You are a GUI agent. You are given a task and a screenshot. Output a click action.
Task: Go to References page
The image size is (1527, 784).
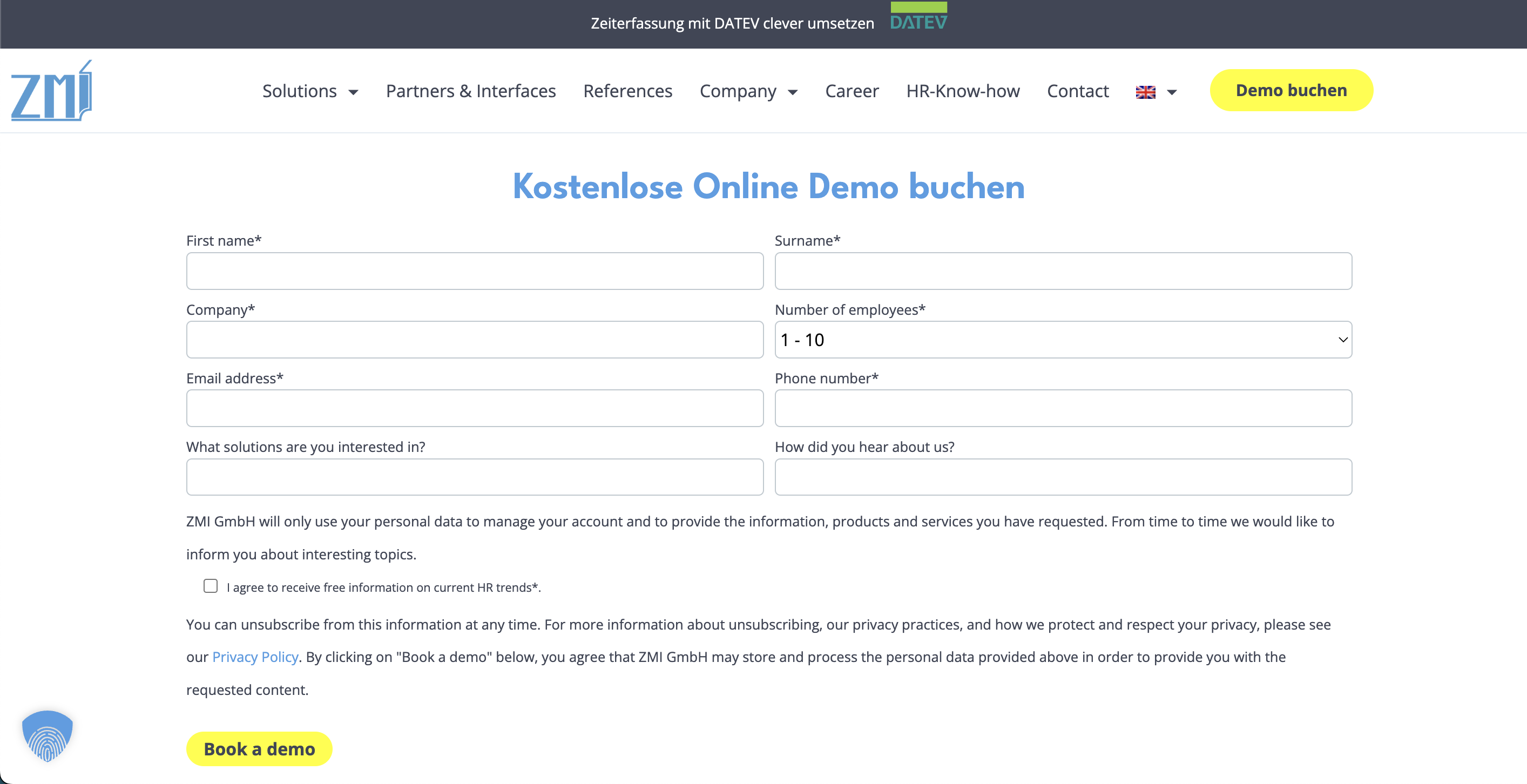click(628, 91)
